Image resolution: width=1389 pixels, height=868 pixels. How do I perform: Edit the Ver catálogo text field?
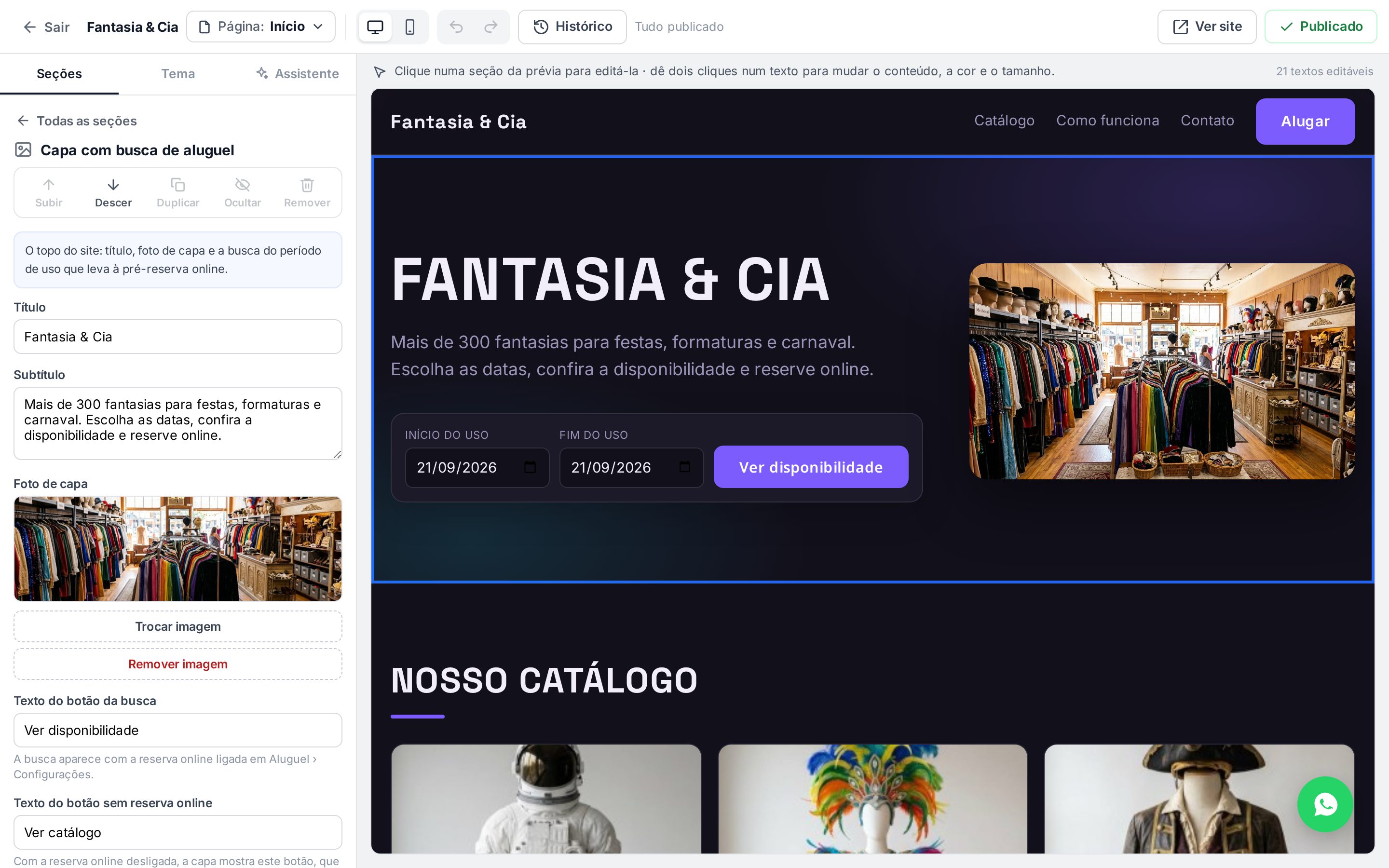click(x=178, y=832)
